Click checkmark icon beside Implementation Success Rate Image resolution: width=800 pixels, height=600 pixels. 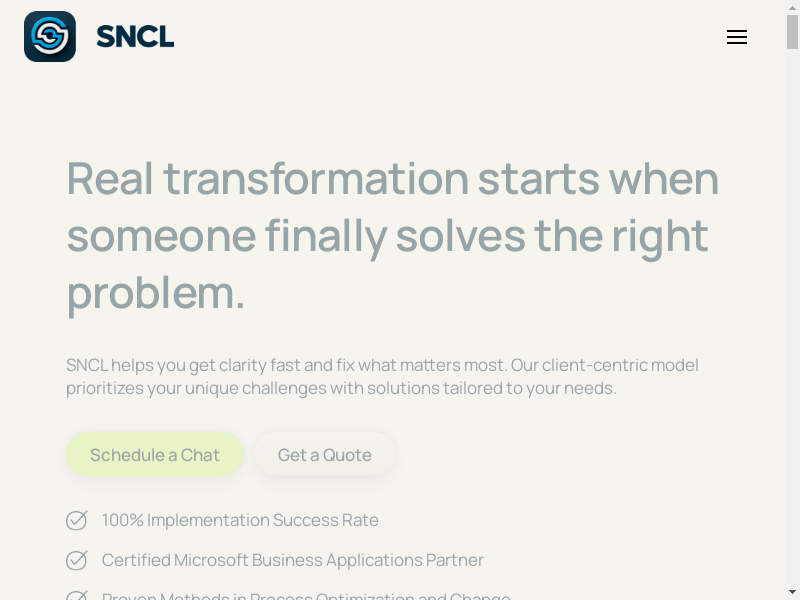point(77,520)
